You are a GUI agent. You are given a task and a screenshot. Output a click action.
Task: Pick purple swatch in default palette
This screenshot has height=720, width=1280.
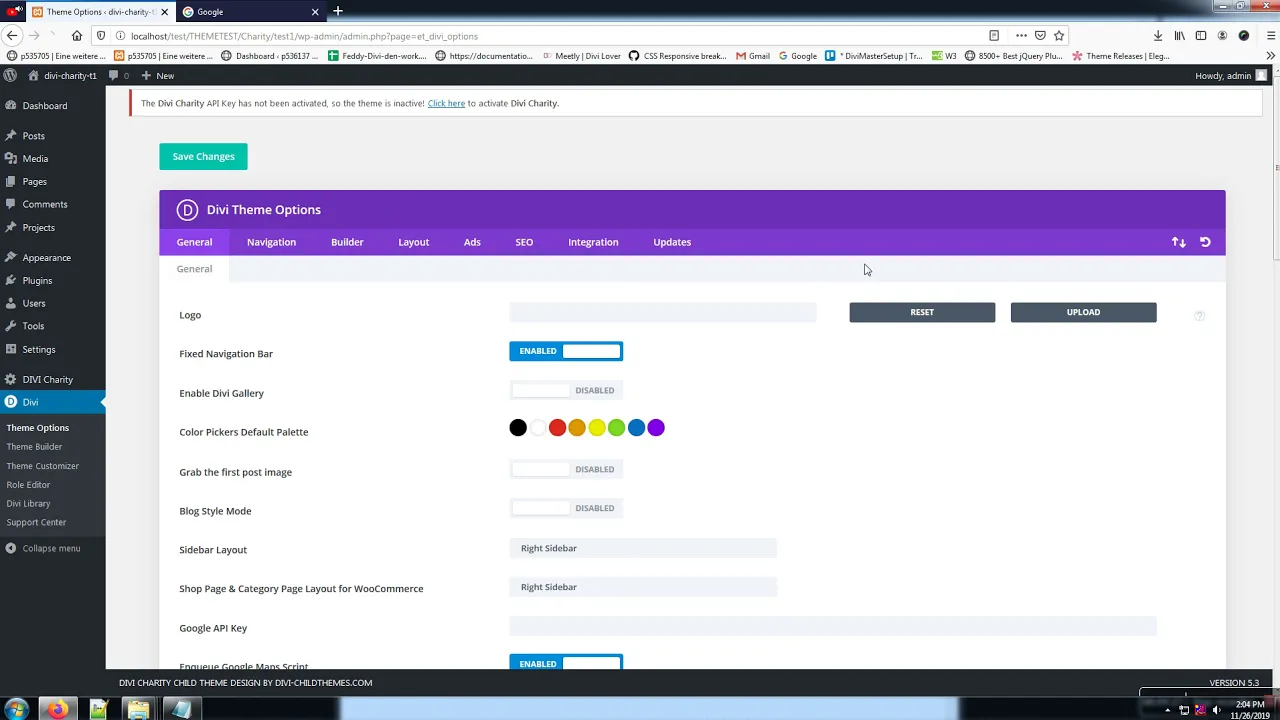click(x=656, y=428)
